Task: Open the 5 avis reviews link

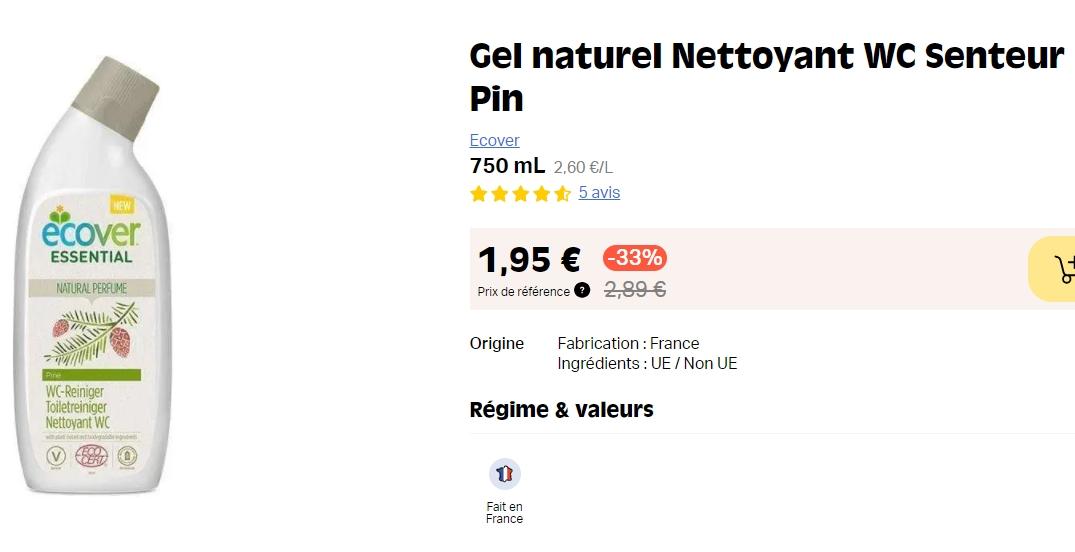Action: click(599, 192)
